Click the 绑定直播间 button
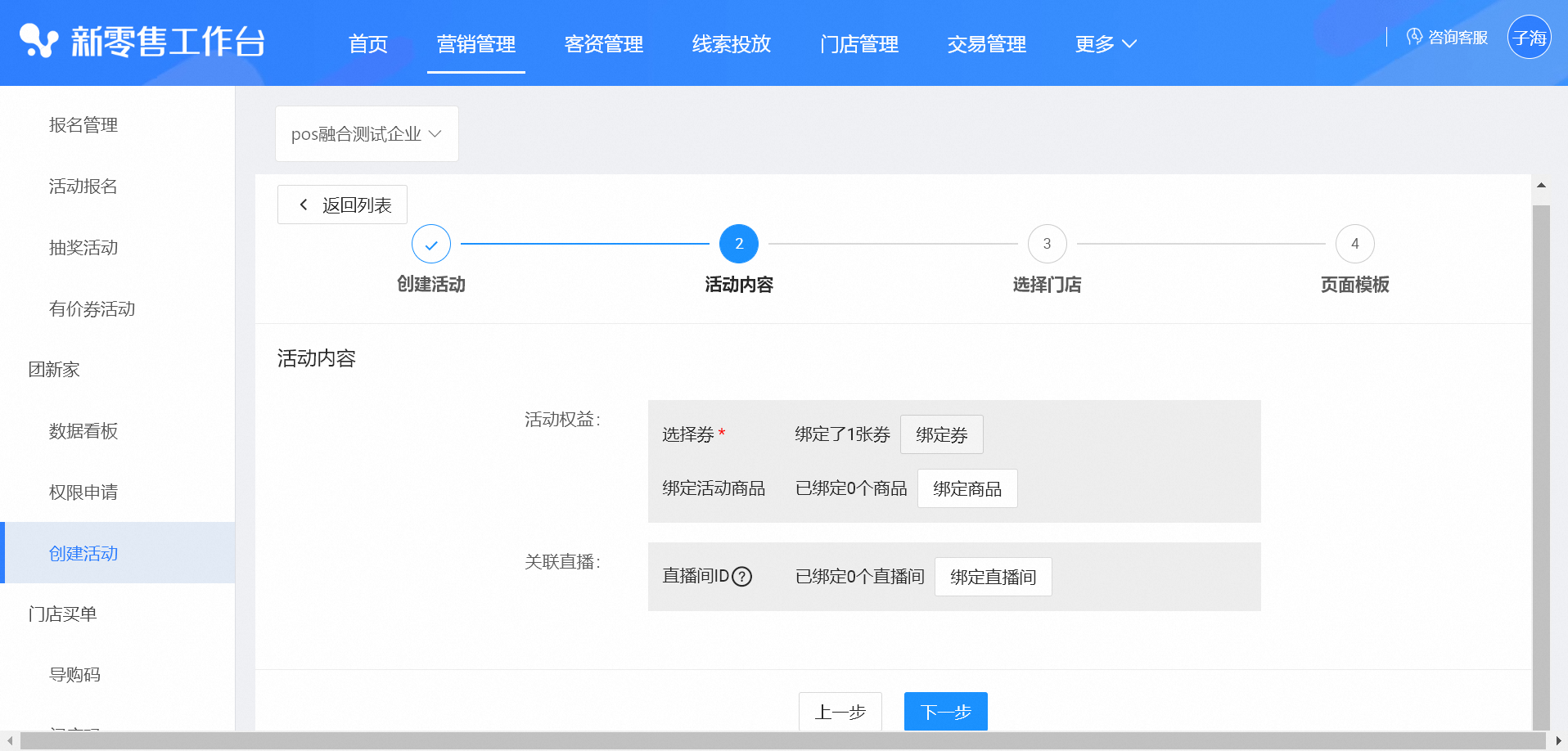 (993, 577)
